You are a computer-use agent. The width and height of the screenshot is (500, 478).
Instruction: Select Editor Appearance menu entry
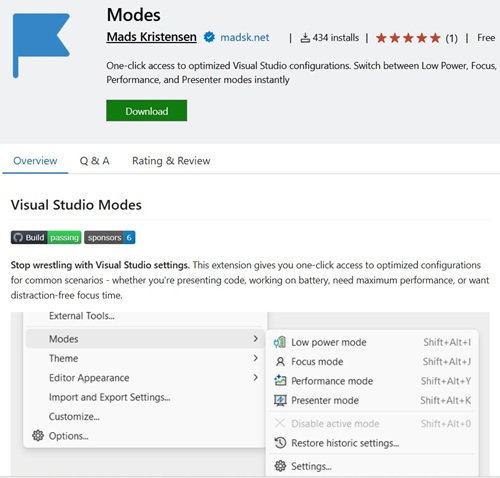[145, 377]
